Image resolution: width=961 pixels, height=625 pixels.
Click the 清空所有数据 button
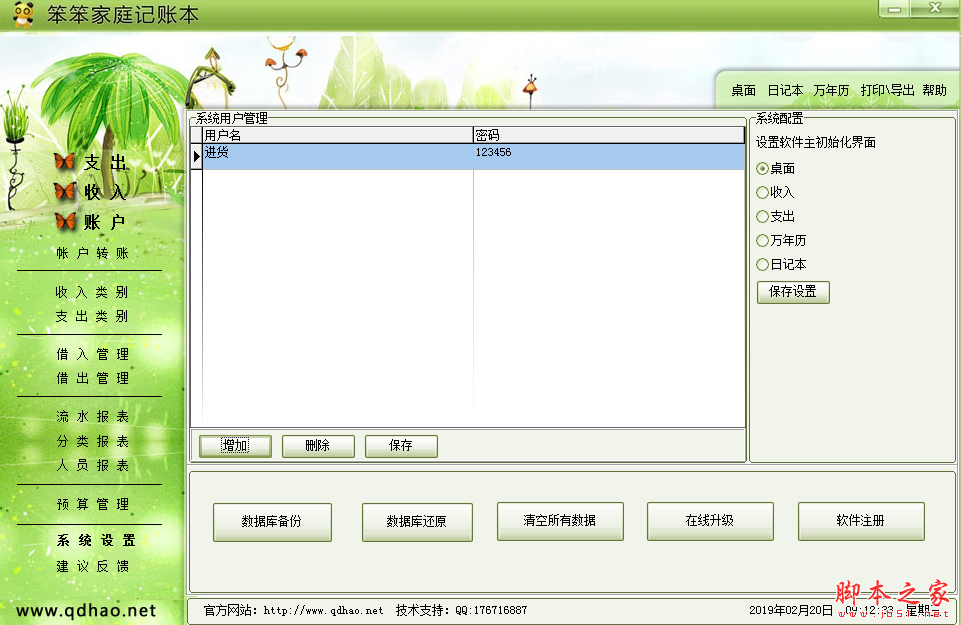click(559, 521)
